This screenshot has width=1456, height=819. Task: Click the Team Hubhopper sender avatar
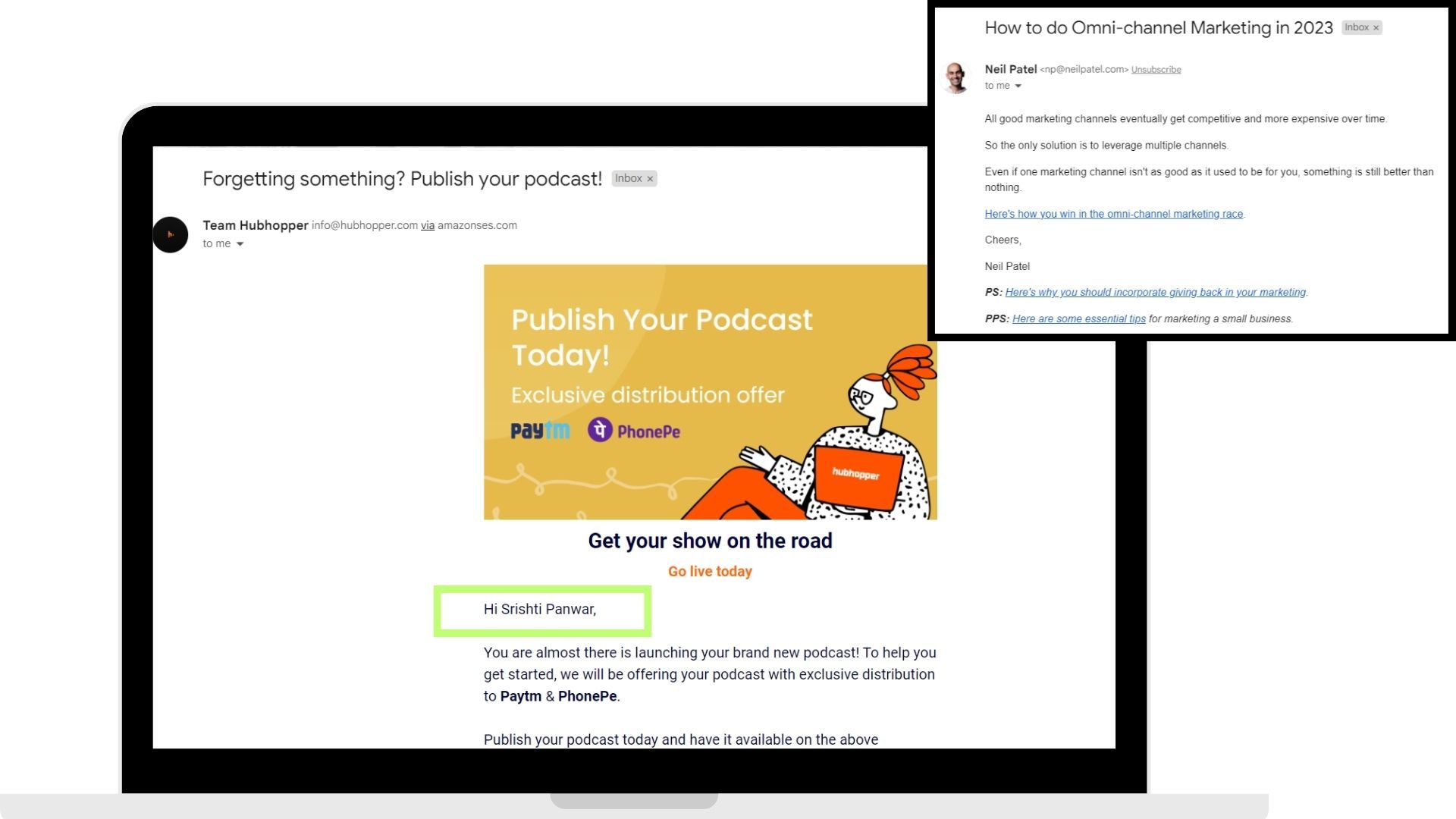[x=171, y=235]
